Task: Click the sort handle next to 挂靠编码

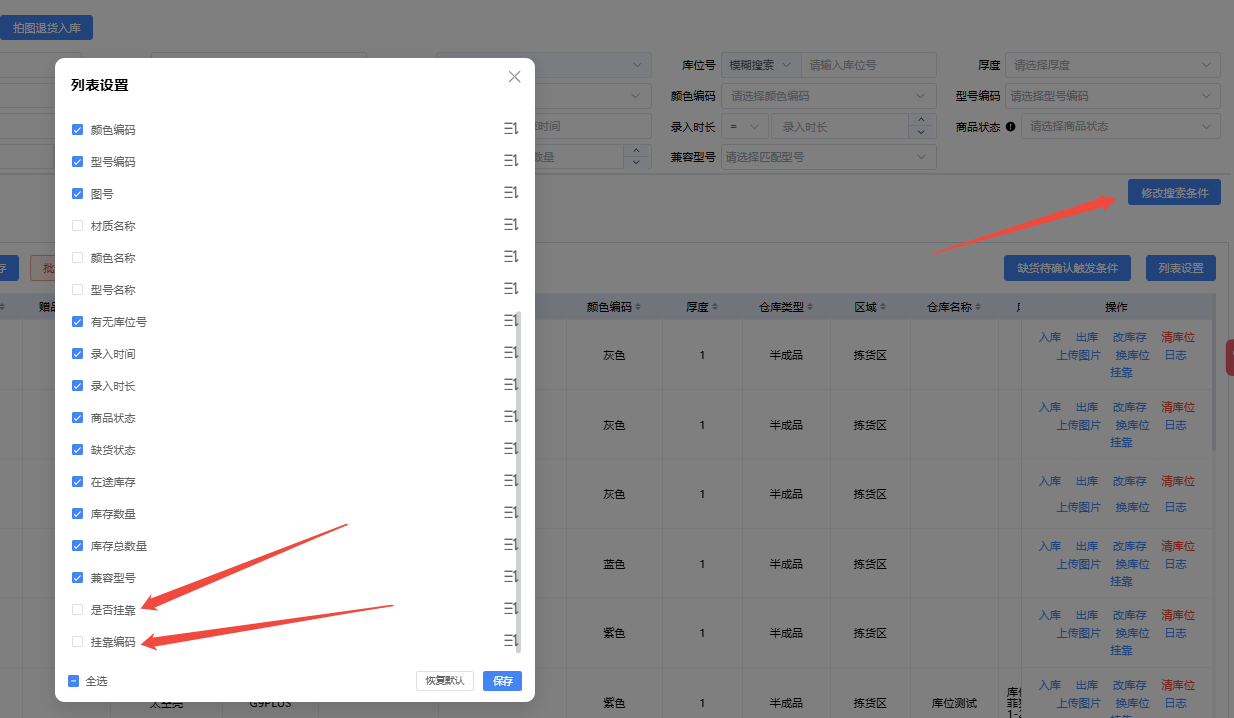Action: (x=510, y=641)
